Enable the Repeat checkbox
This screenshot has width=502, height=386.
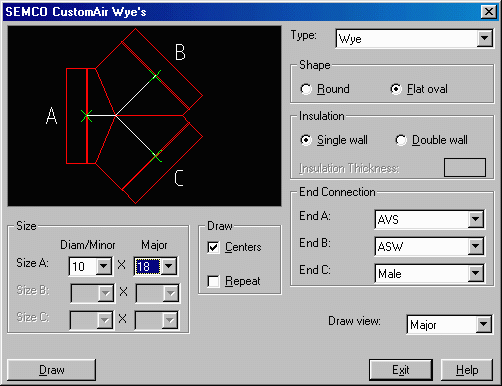[x=233, y=281]
